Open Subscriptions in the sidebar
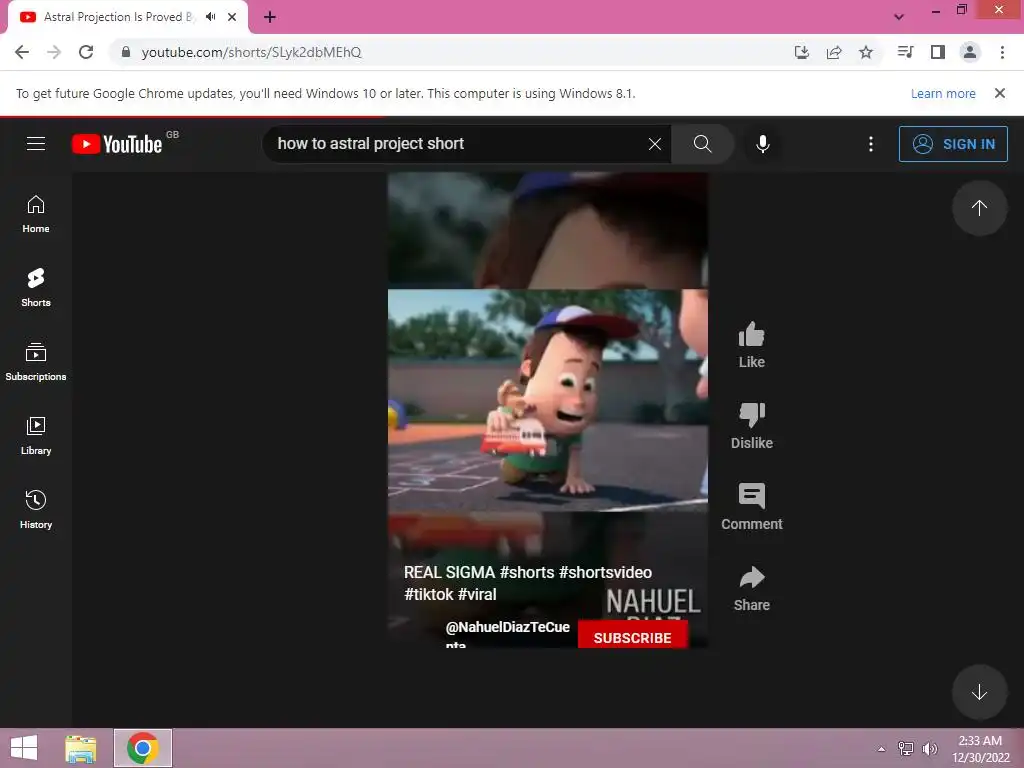This screenshot has height=768, width=1024. pos(36,362)
